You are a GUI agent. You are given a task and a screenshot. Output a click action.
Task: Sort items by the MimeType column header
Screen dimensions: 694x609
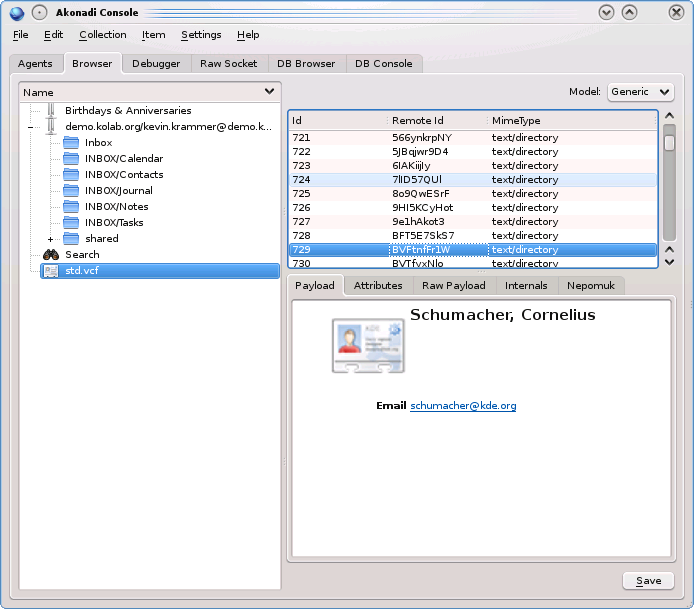[572, 120]
